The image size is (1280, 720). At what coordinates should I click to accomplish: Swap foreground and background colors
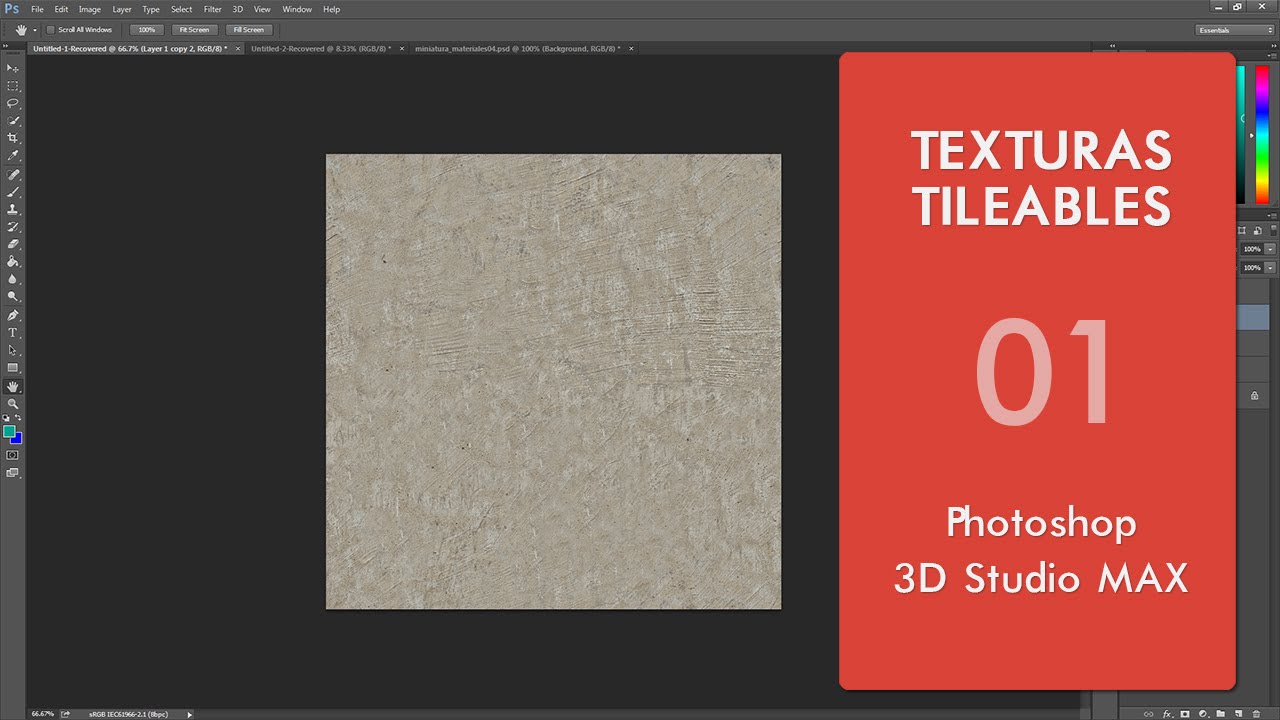[18, 418]
